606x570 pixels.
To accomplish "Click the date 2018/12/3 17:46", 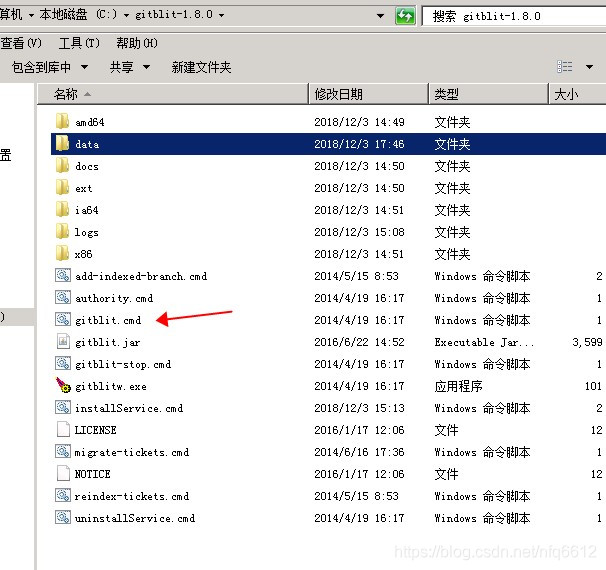I will (359, 144).
